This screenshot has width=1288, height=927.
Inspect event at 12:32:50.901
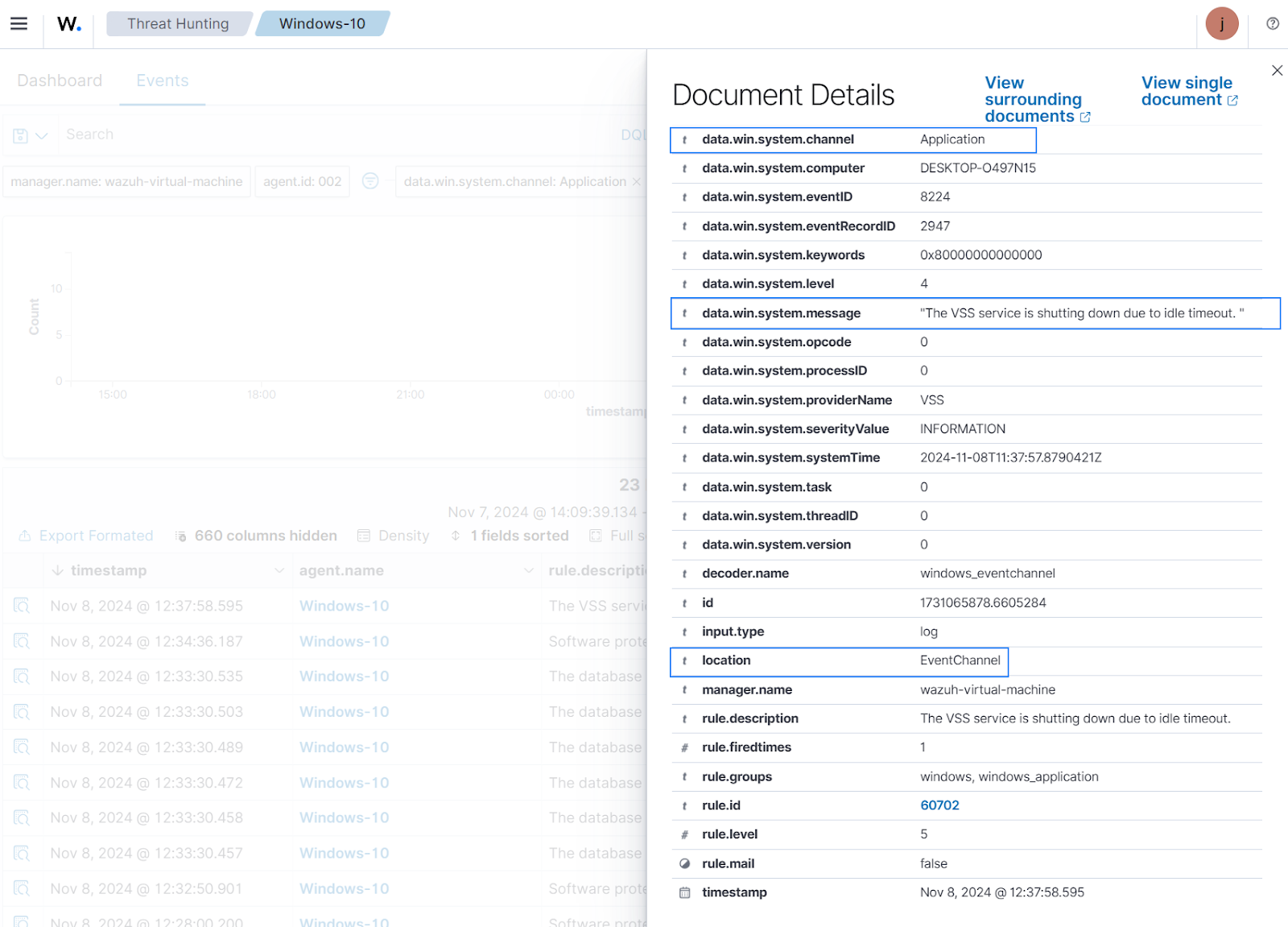22,888
